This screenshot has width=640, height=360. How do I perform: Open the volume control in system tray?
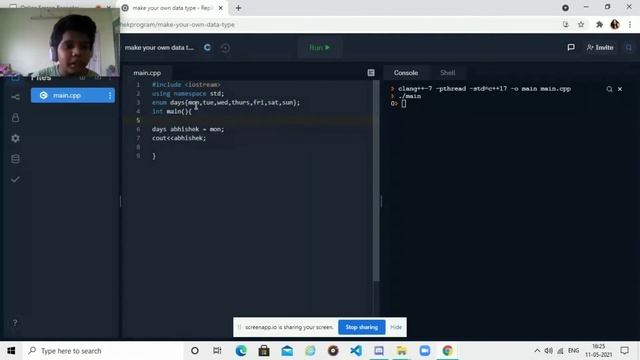[x=549, y=351]
